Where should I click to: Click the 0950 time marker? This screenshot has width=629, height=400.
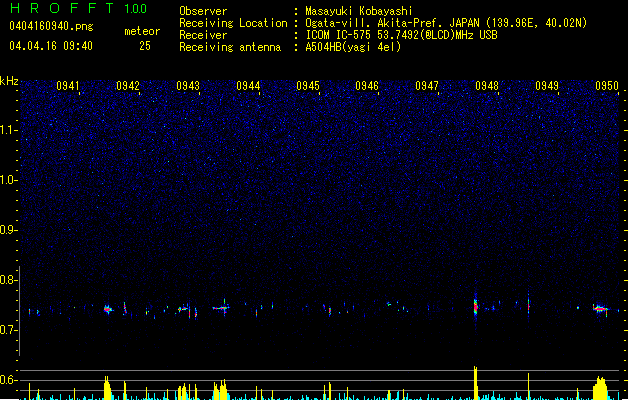pyautogui.click(x=607, y=86)
